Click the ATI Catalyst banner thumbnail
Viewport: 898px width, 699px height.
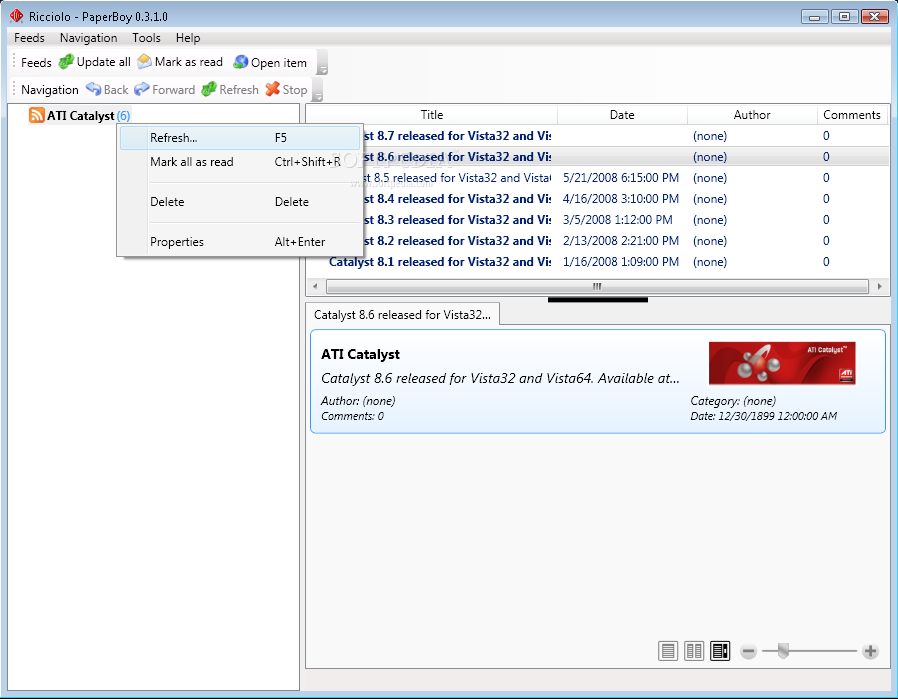coord(782,363)
